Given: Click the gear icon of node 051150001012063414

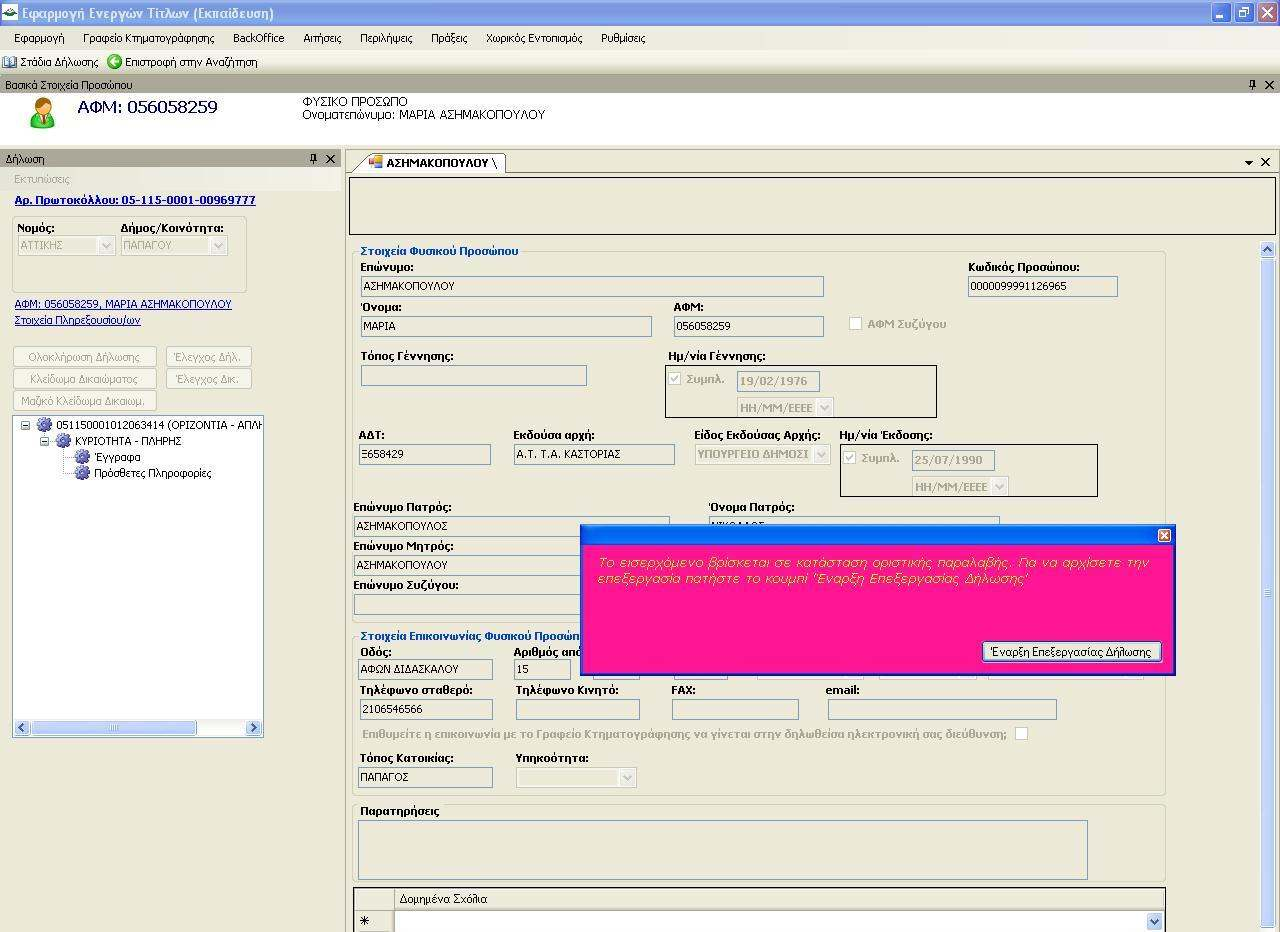Looking at the screenshot, I should pyautogui.click(x=44, y=425).
